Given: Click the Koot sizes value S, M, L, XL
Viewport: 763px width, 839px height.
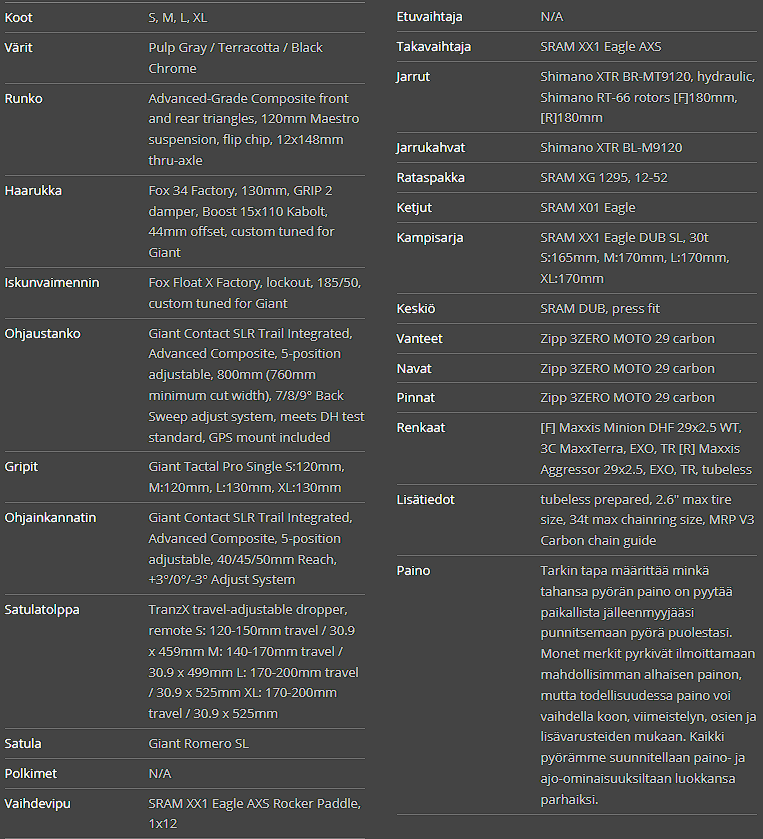Looking at the screenshot, I should coord(178,18).
